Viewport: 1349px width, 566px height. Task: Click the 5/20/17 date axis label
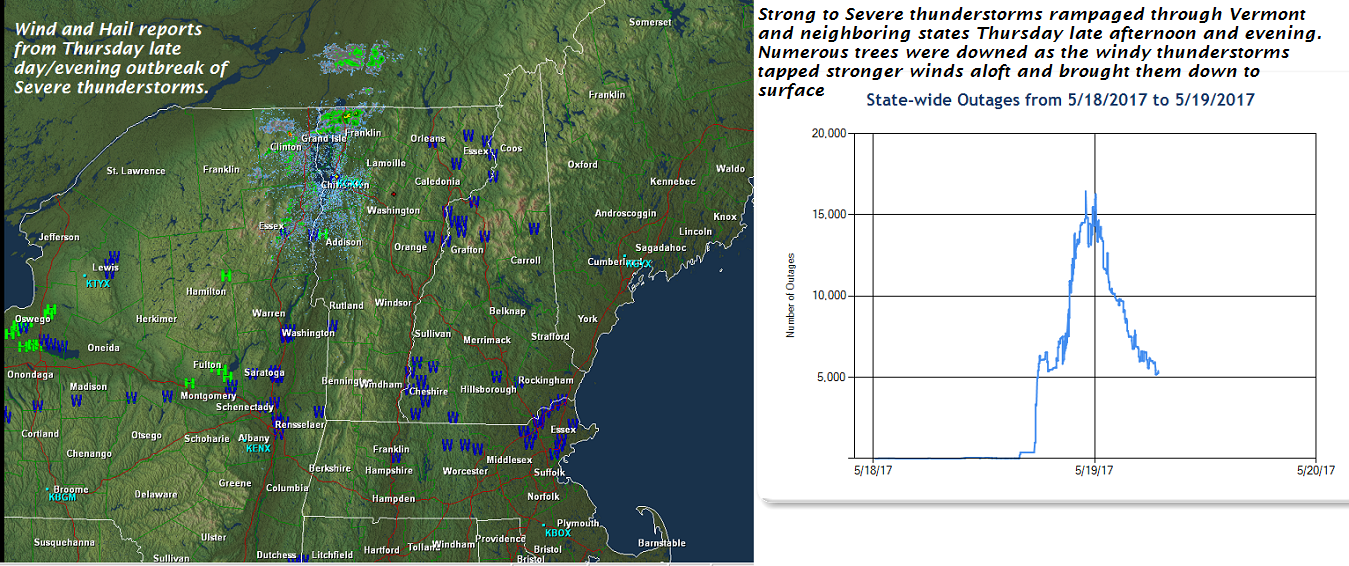coord(1316,470)
